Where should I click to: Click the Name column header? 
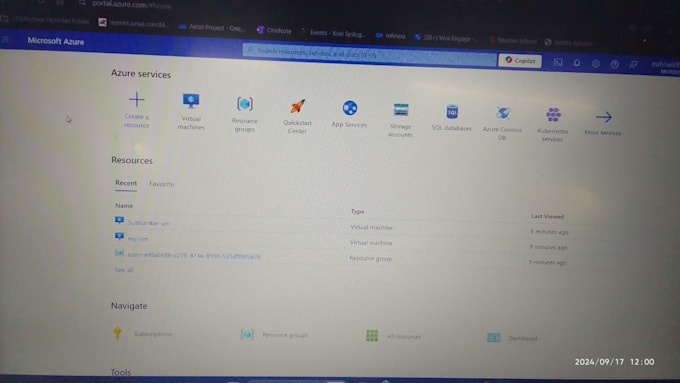click(x=124, y=205)
